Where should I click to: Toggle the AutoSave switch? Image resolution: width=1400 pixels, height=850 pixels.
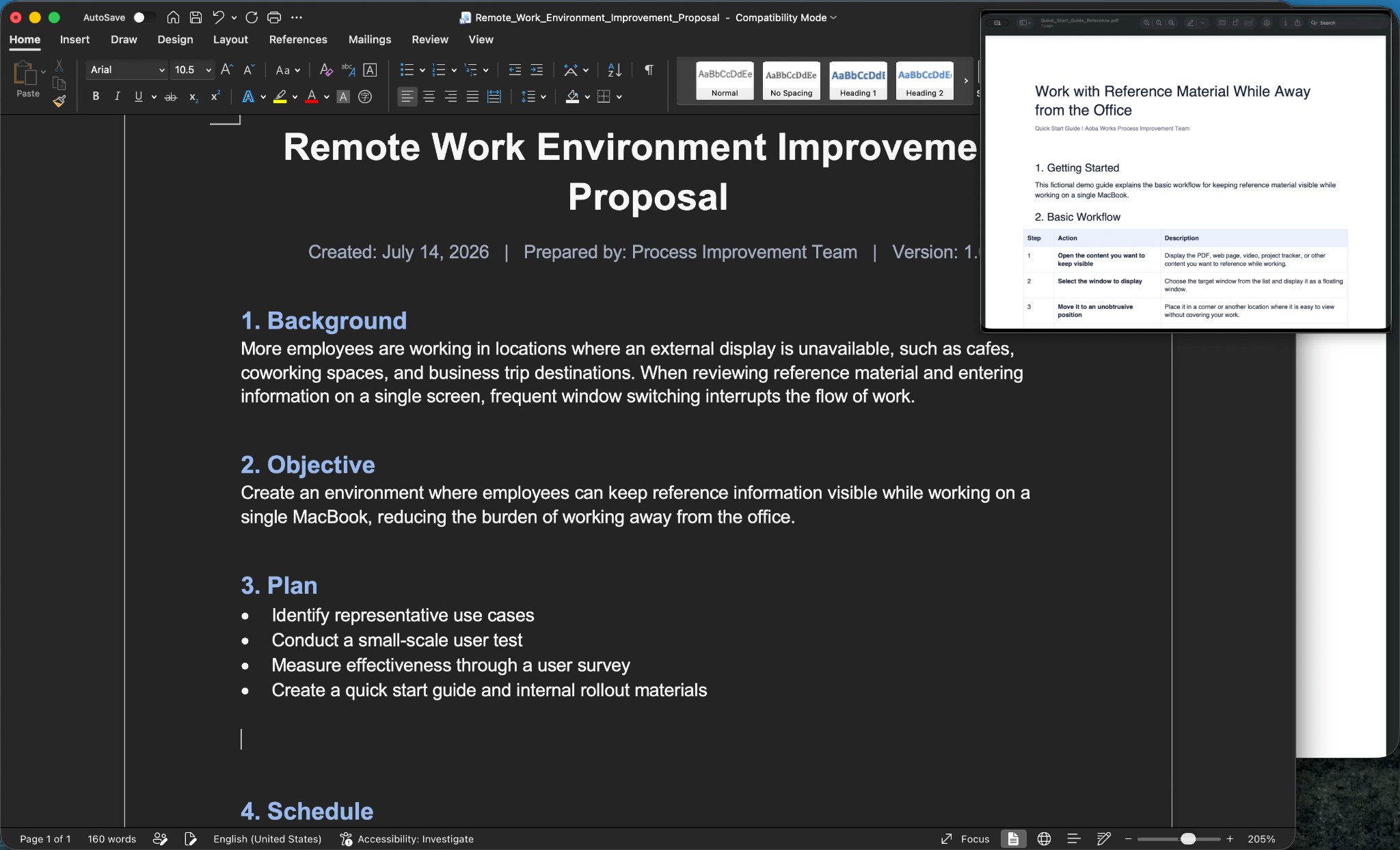144,17
